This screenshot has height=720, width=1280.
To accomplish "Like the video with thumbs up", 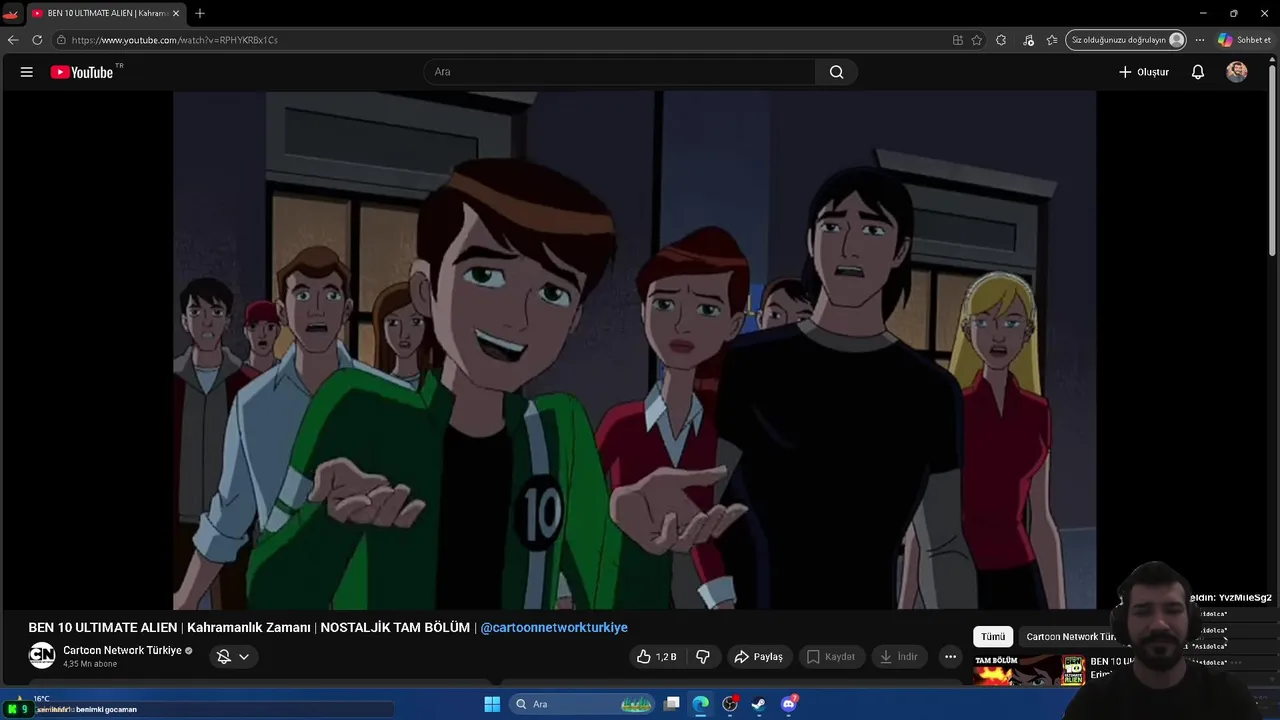I will 656,657.
